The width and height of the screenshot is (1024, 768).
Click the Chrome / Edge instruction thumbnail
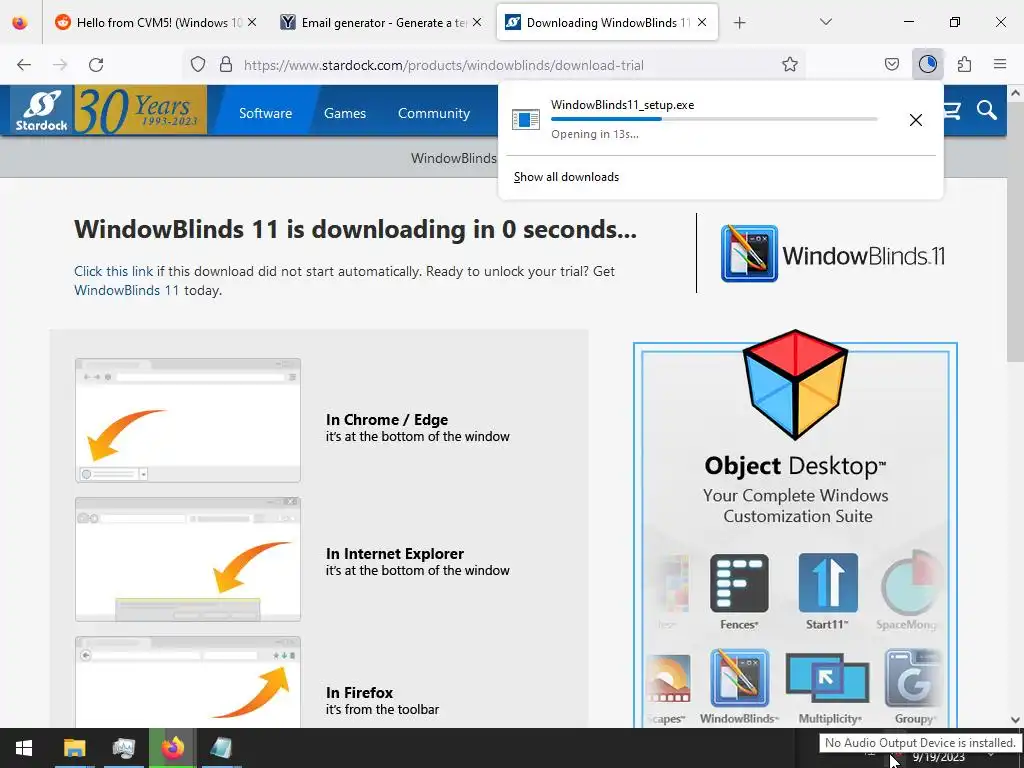[188, 420]
